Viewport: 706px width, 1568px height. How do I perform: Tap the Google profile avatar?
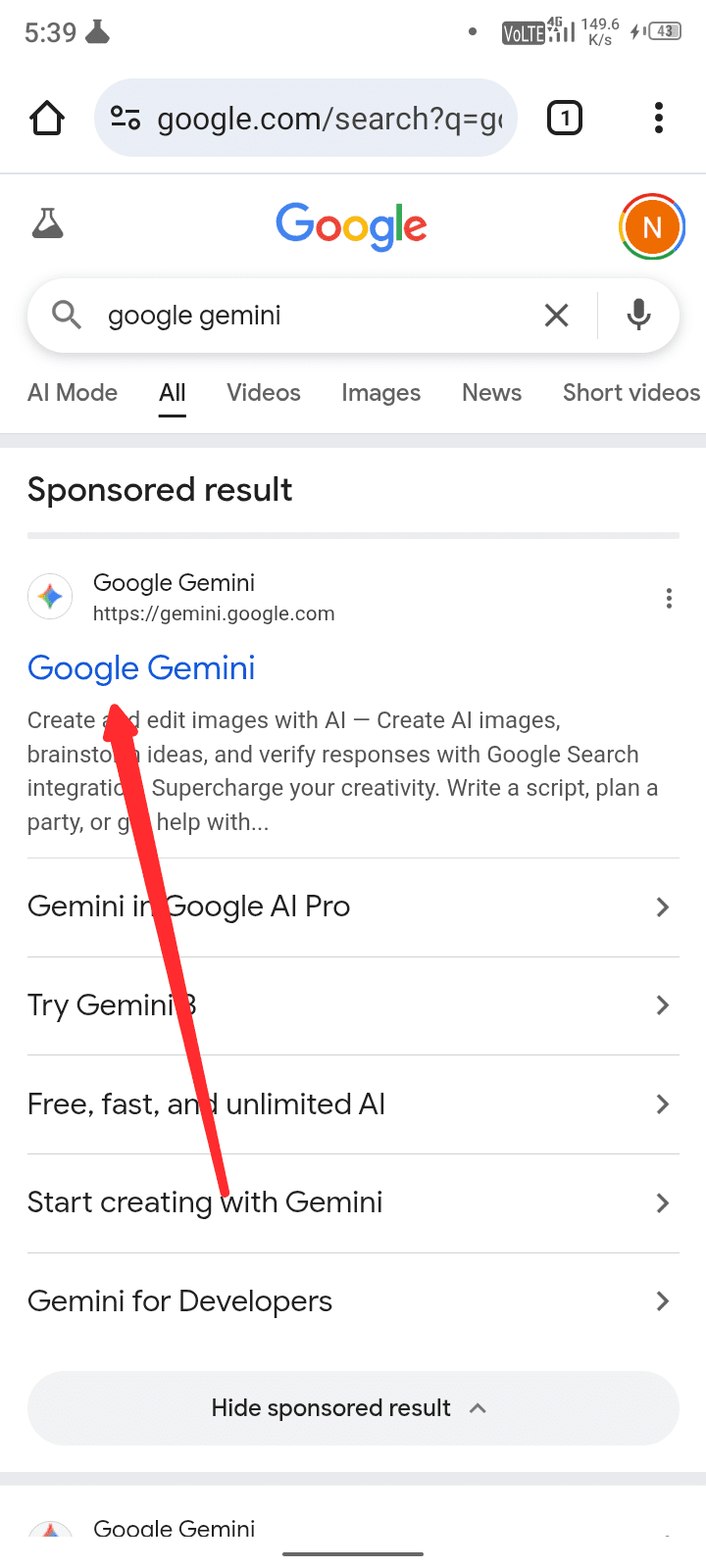(652, 225)
